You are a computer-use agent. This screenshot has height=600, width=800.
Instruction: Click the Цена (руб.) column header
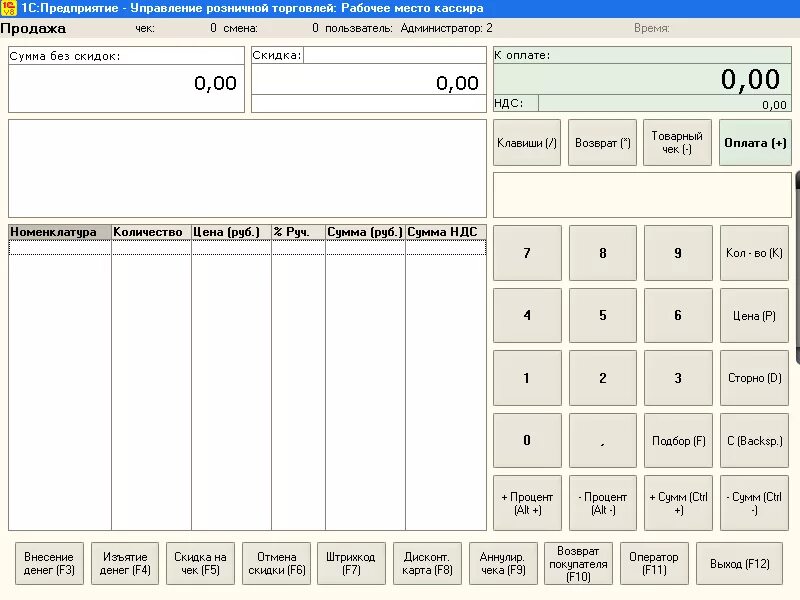click(x=231, y=232)
